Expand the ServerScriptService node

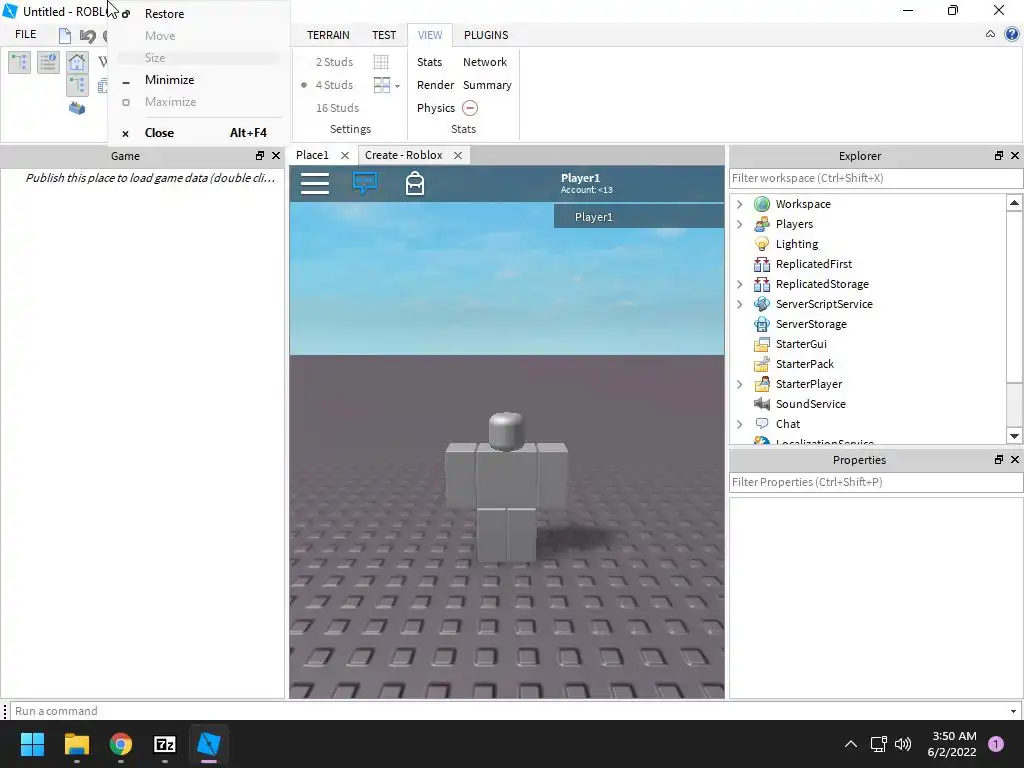click(x=739, y=304)
